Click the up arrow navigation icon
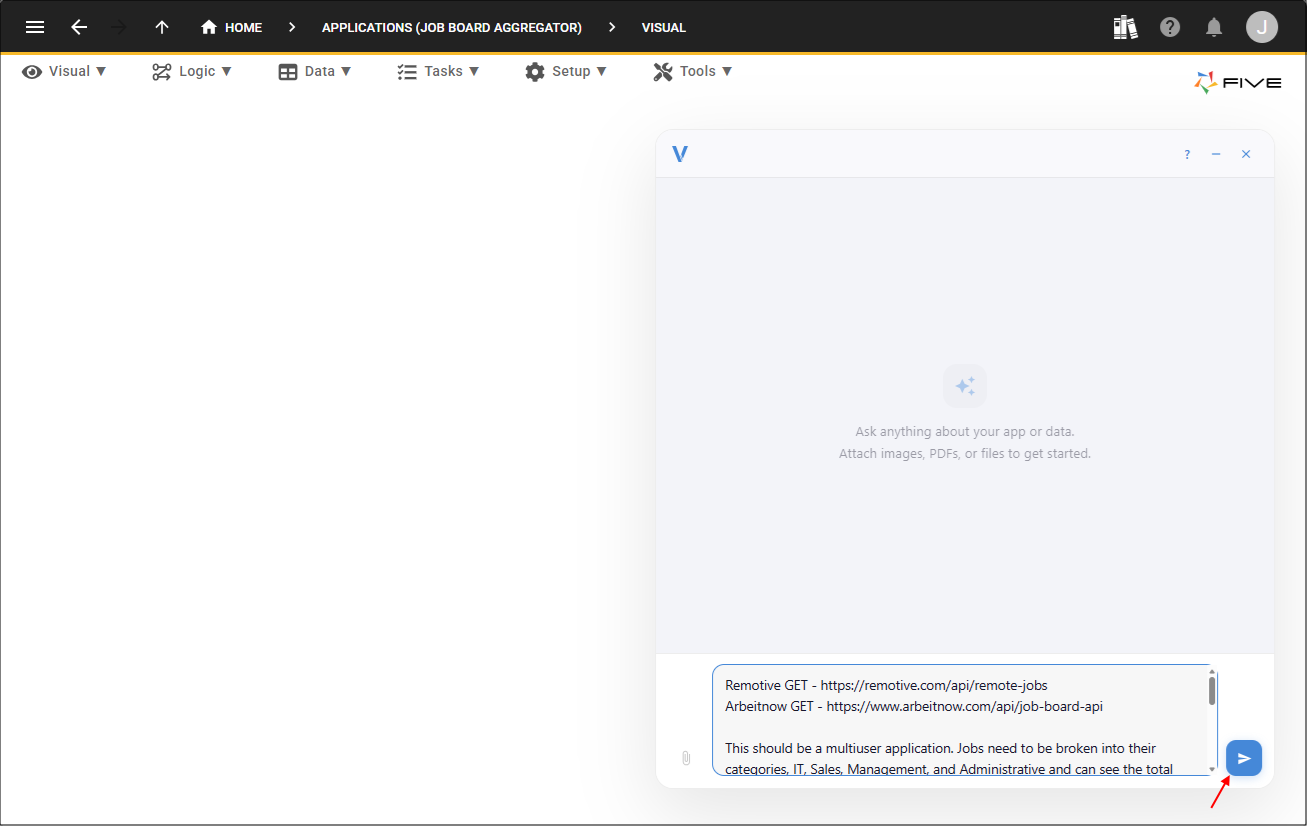 [x=162, y=27]
